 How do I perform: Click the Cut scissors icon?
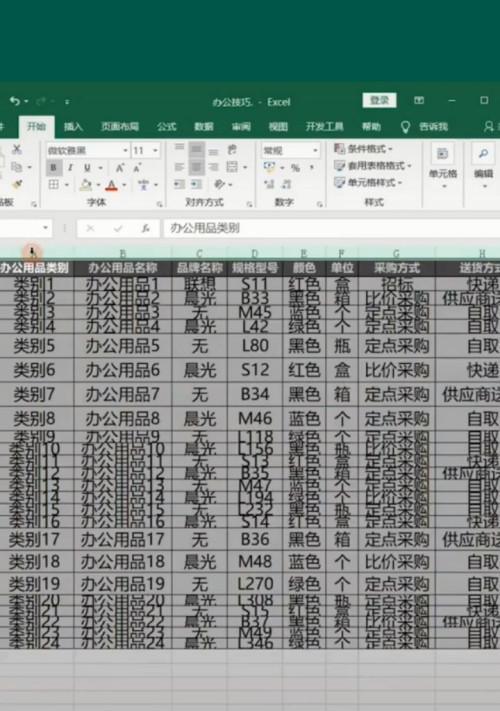tap(17, 149)
